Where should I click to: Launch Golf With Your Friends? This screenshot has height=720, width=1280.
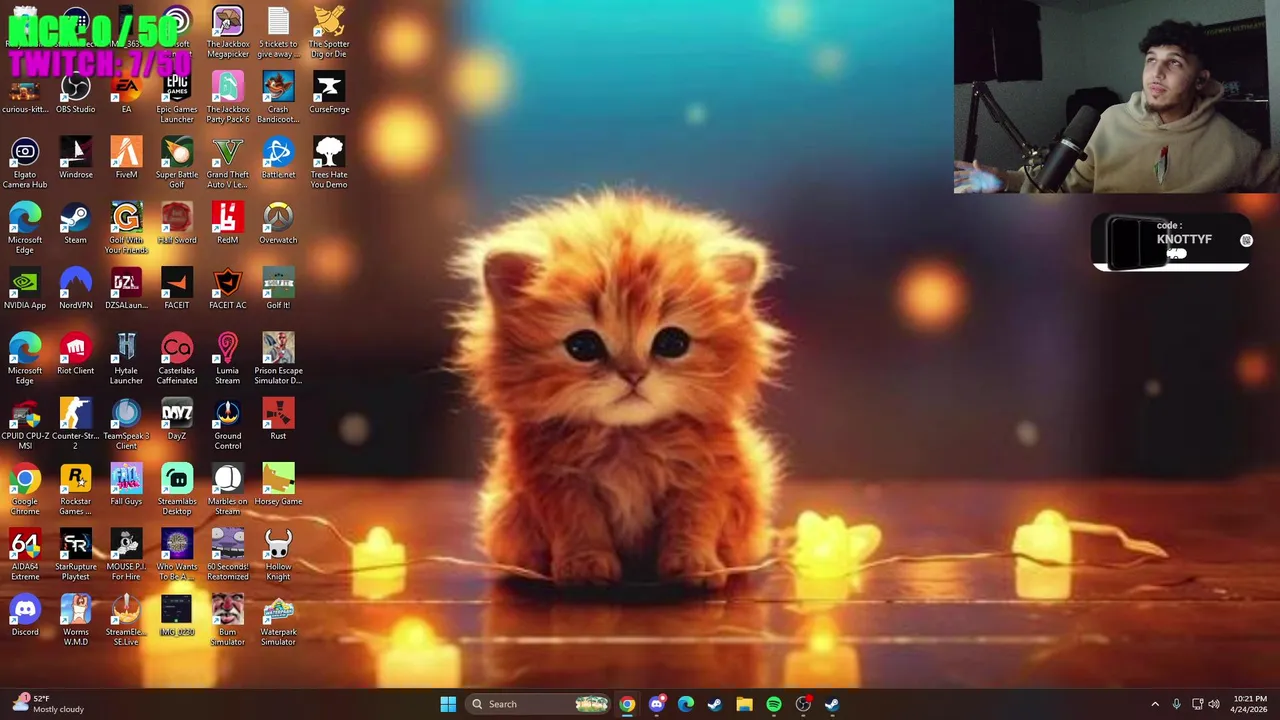click(x=126, y=228)
